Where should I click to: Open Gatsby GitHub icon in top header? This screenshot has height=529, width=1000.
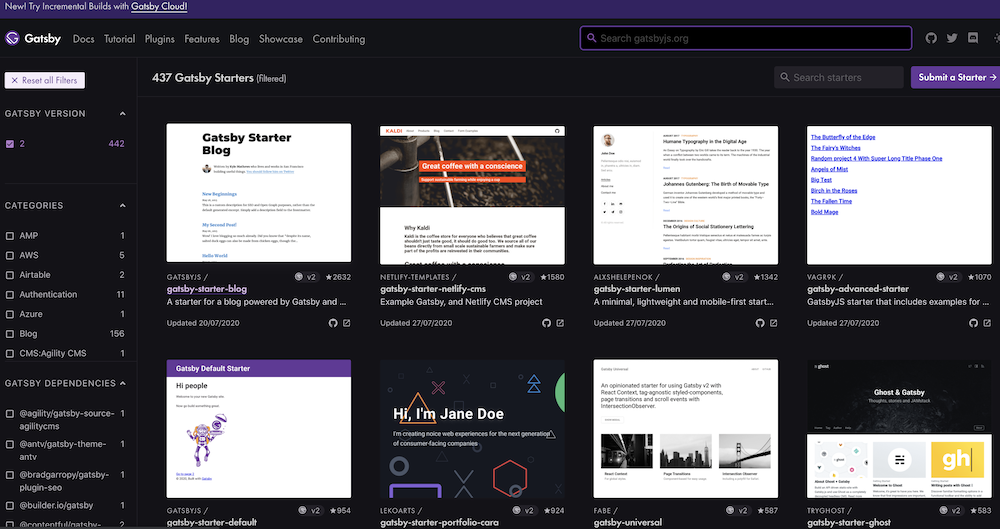coord(931,38)
